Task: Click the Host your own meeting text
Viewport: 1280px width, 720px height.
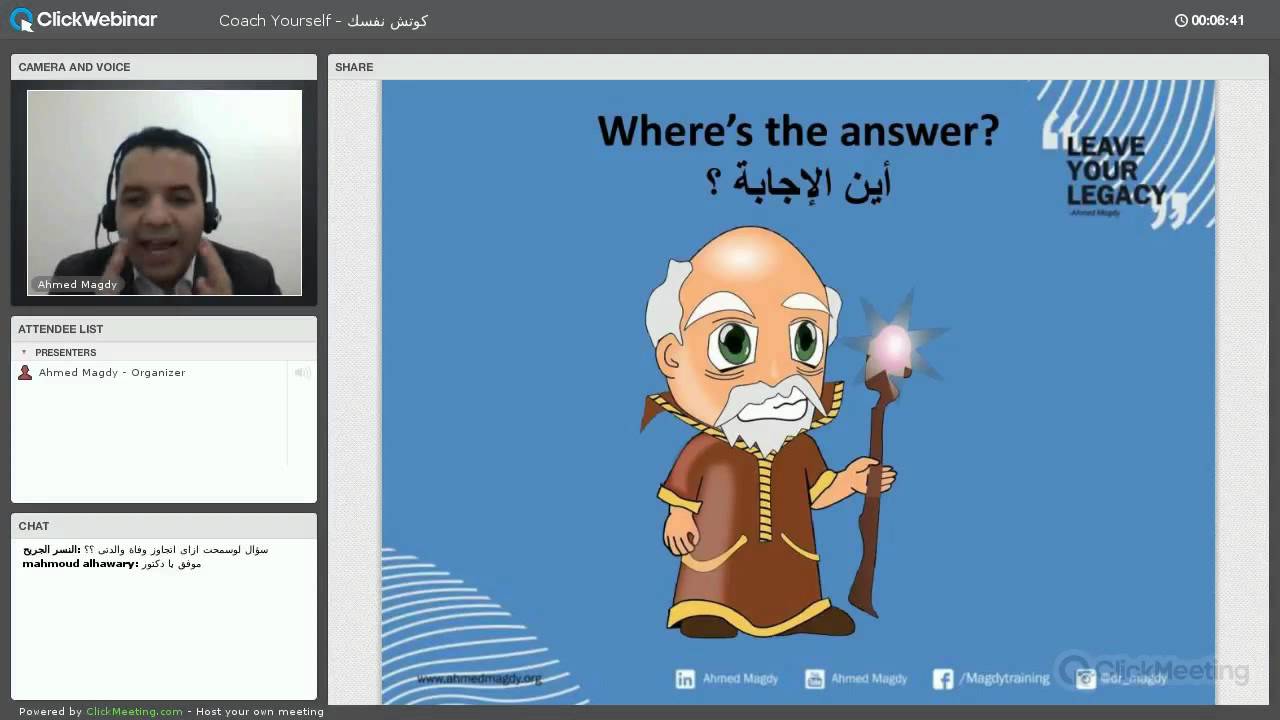Action: pyautogui.click(x=260, y=712)
